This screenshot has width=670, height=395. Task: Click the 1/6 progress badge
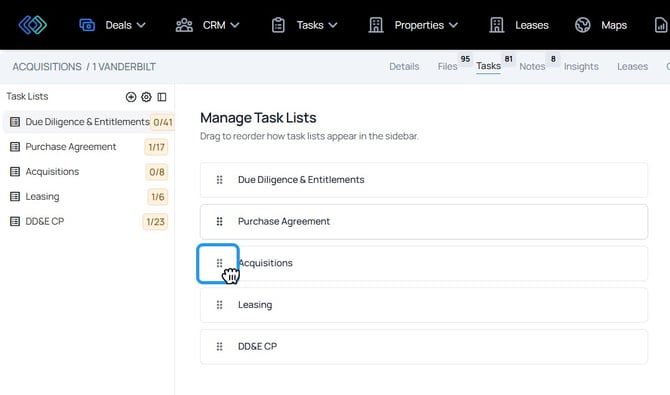[x=158, y=197]
